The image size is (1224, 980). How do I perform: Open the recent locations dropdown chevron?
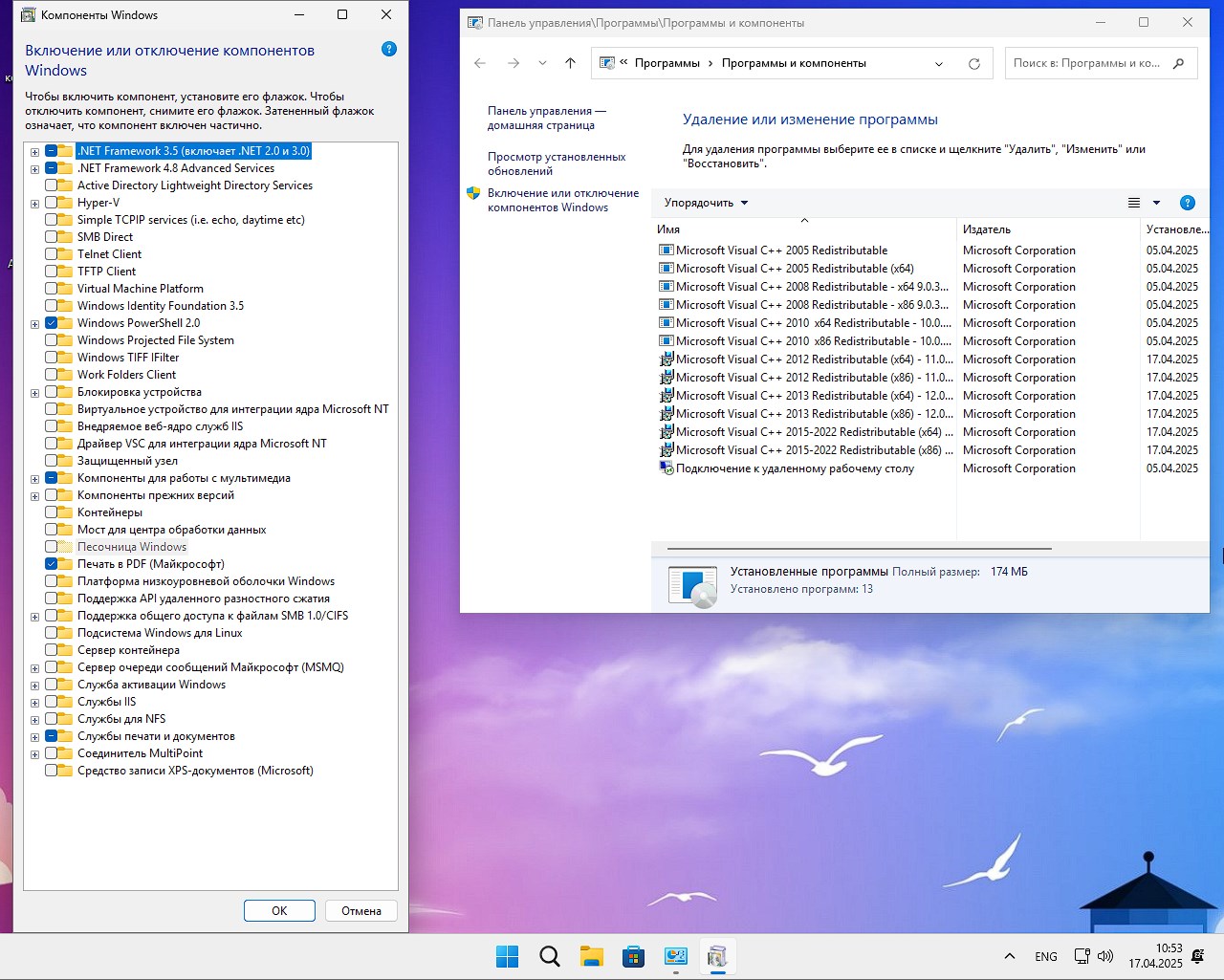[542, 63]
